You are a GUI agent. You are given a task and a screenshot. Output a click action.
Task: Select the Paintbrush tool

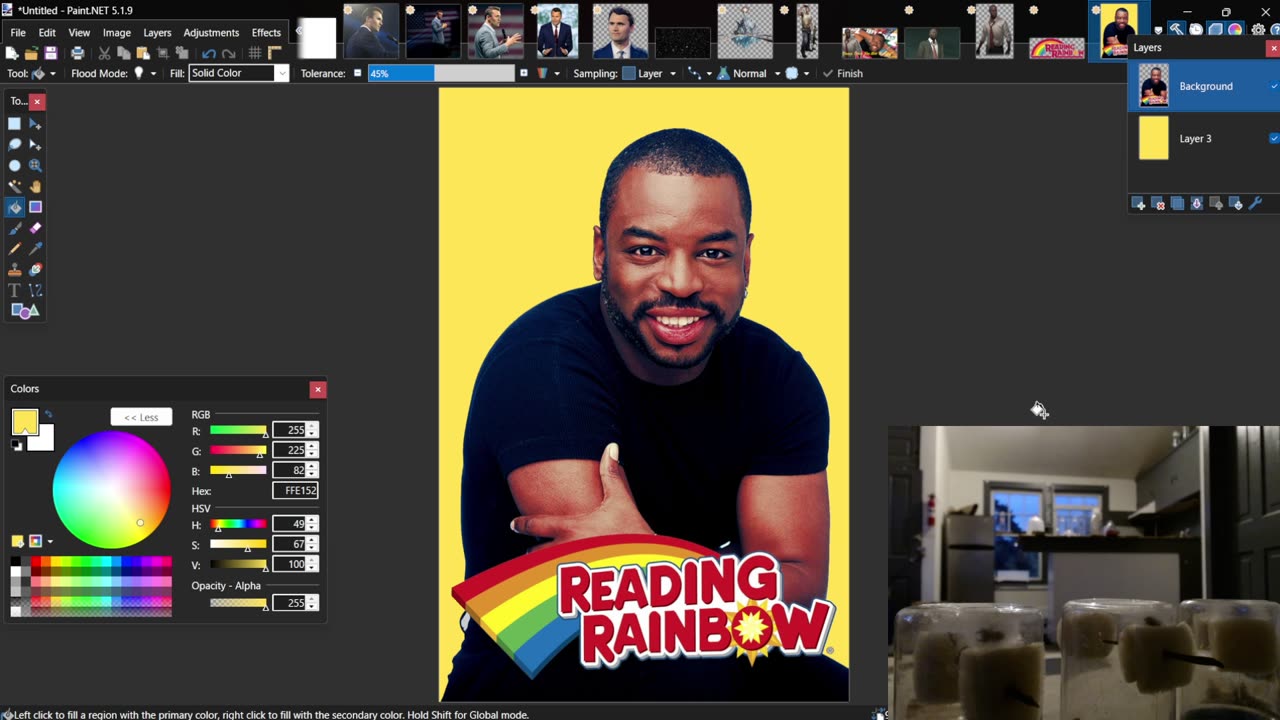14,228
